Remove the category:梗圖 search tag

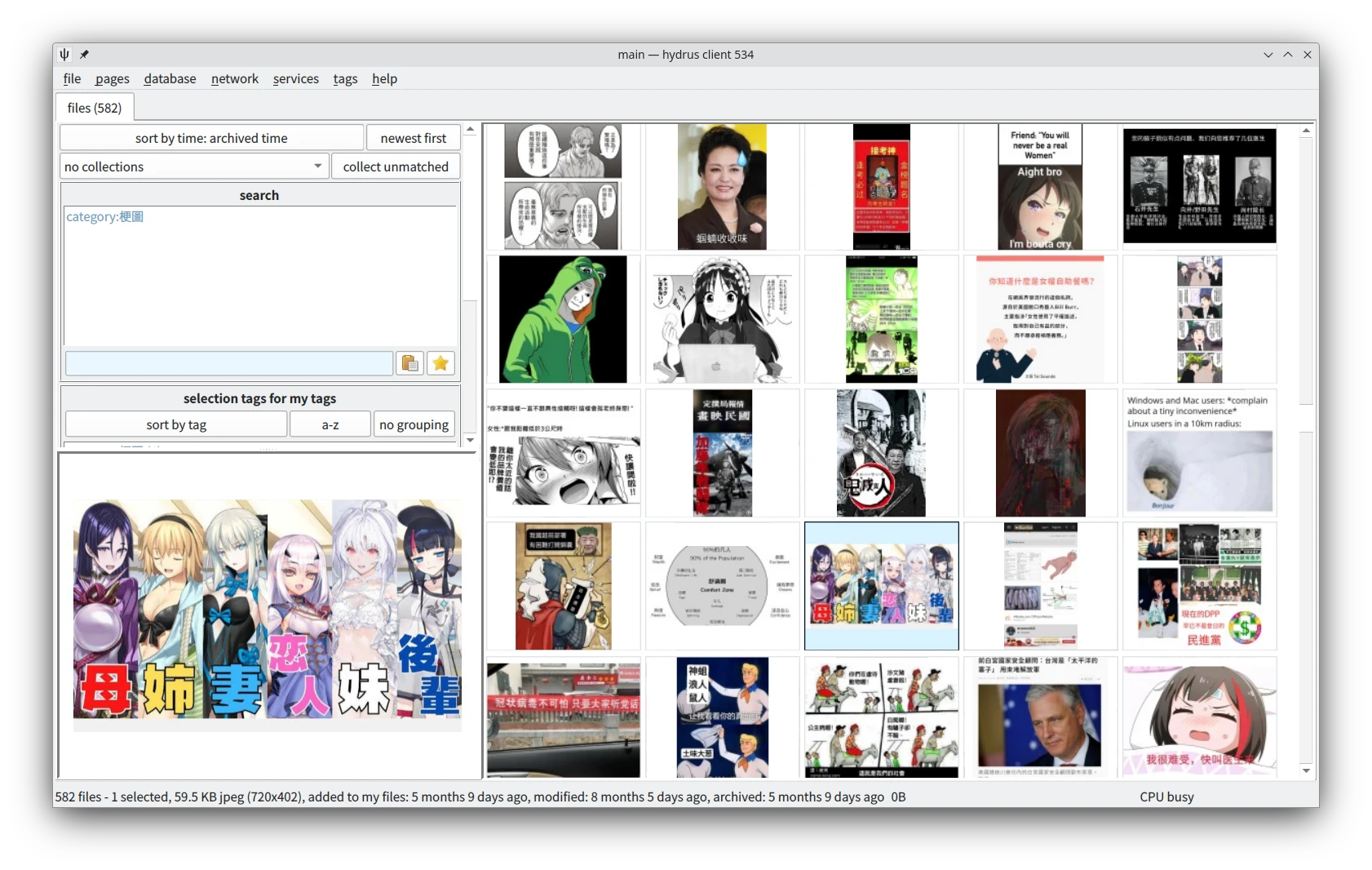pyautogui.click(x=104, y=217)
